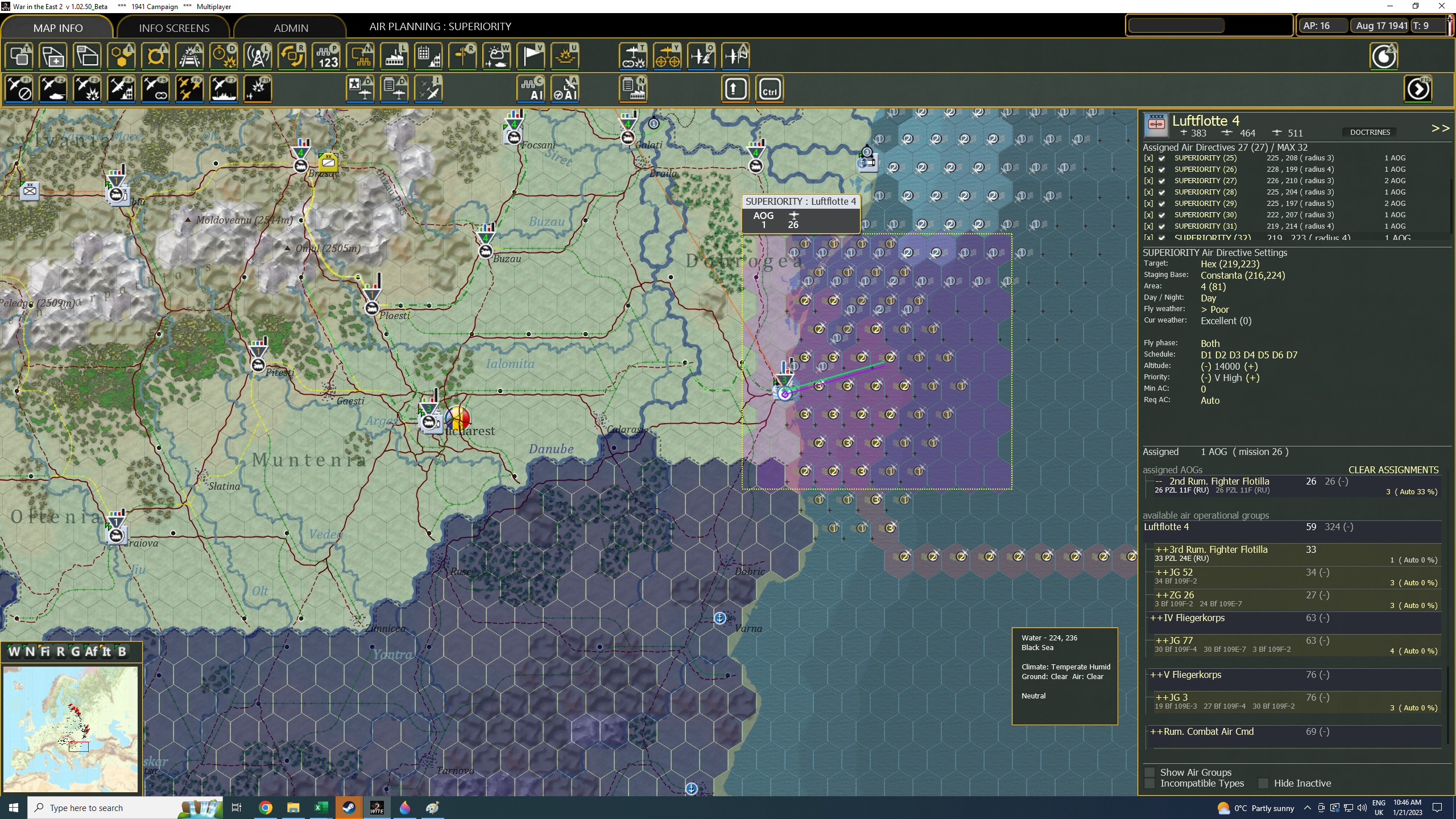Select the naval patrol air directive icon (F7)

point(224,89)
